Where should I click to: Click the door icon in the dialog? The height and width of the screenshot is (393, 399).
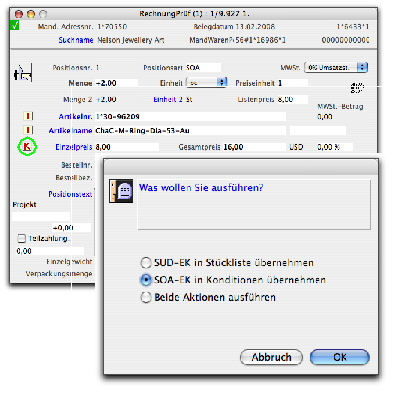pyautogui.click(x=121, y=191)
